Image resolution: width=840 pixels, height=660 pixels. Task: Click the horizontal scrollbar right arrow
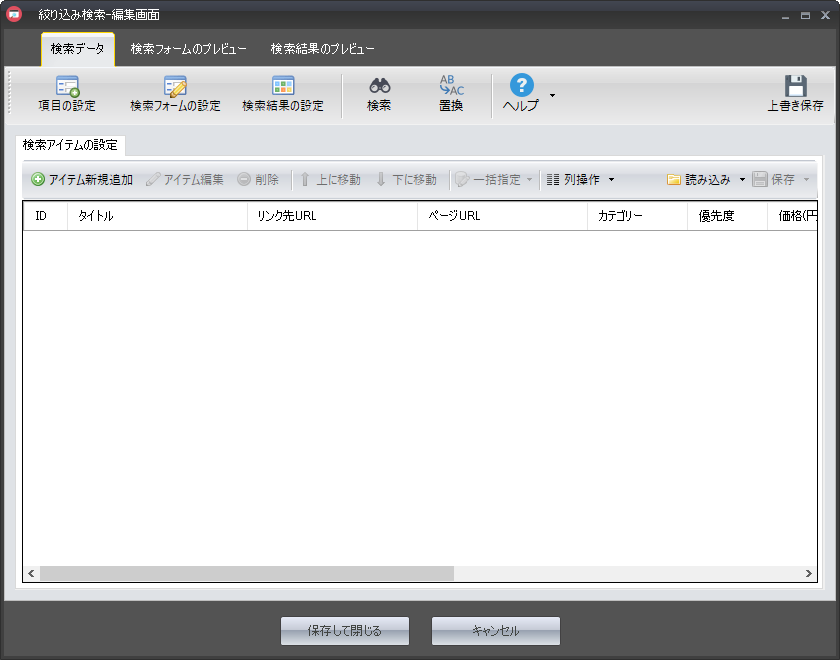tap(809, 574)
